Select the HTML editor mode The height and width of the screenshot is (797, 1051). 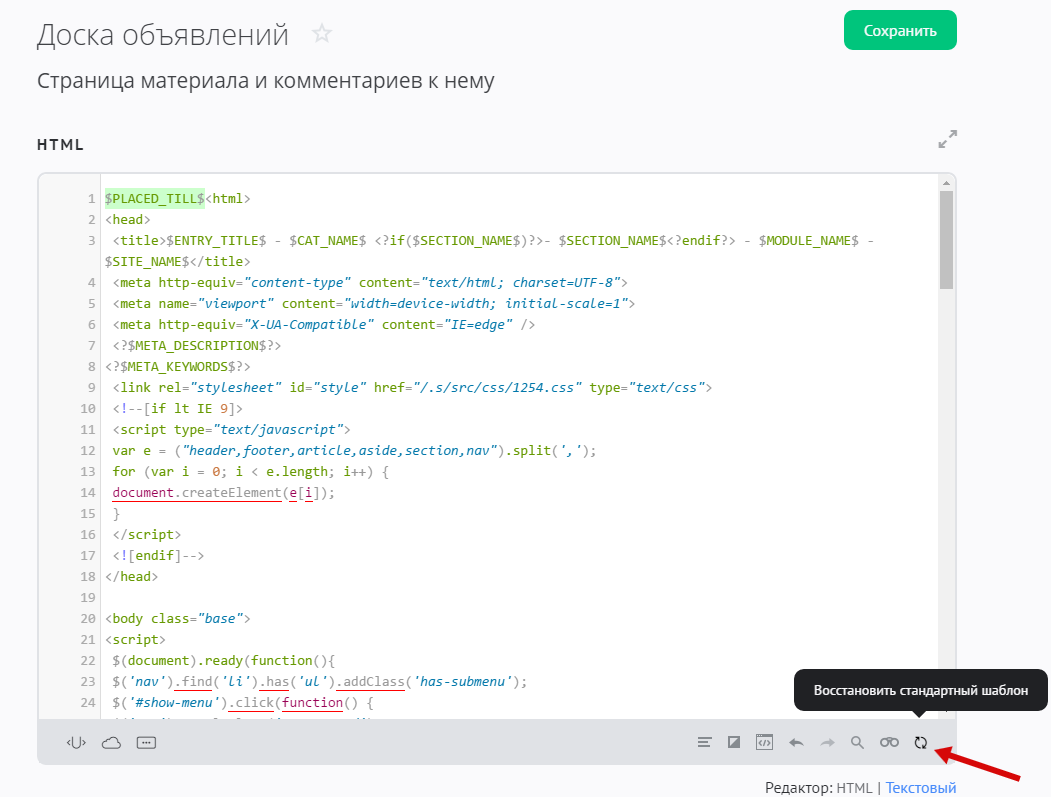(853, 788)
